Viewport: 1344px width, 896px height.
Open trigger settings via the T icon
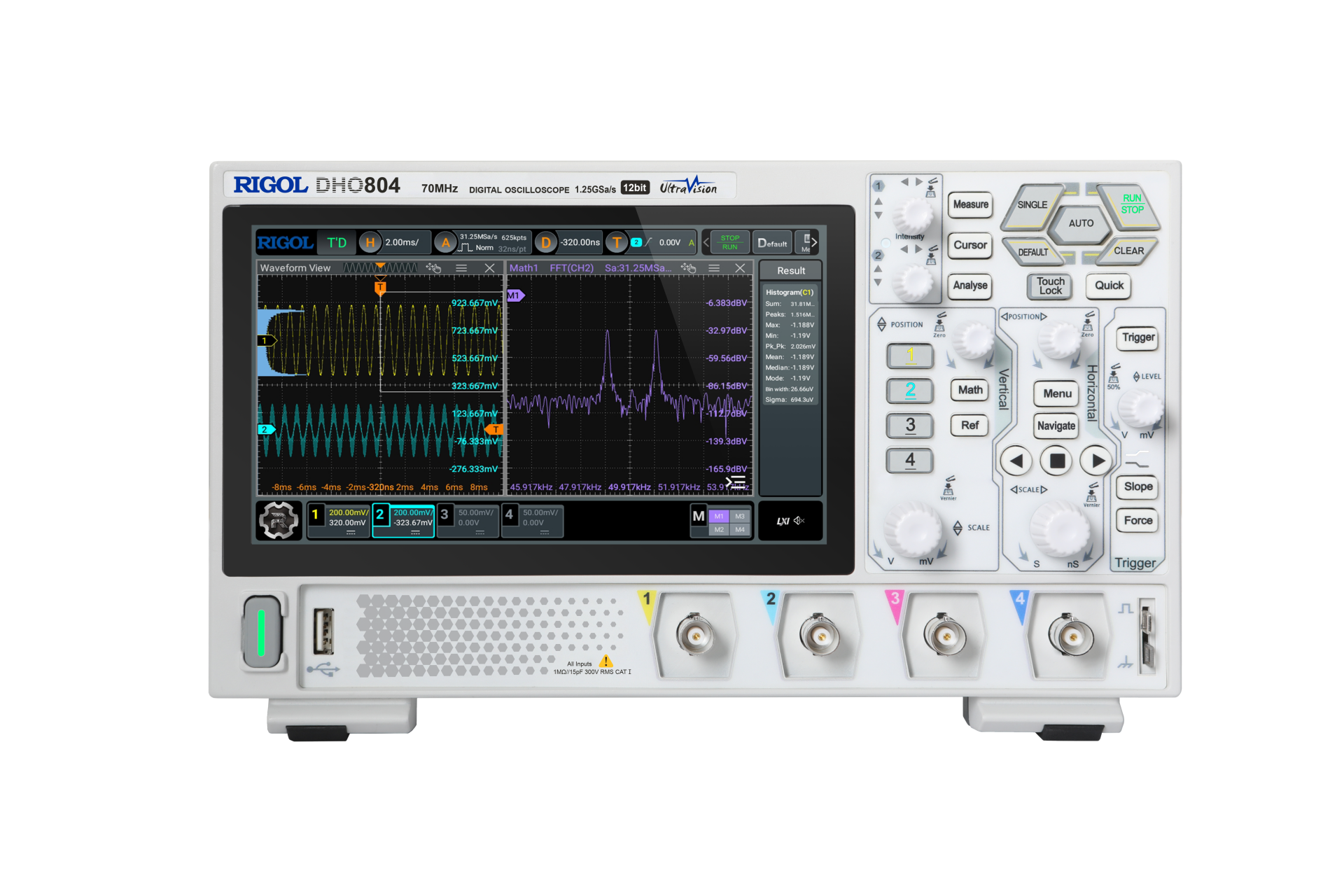(617, 243)
